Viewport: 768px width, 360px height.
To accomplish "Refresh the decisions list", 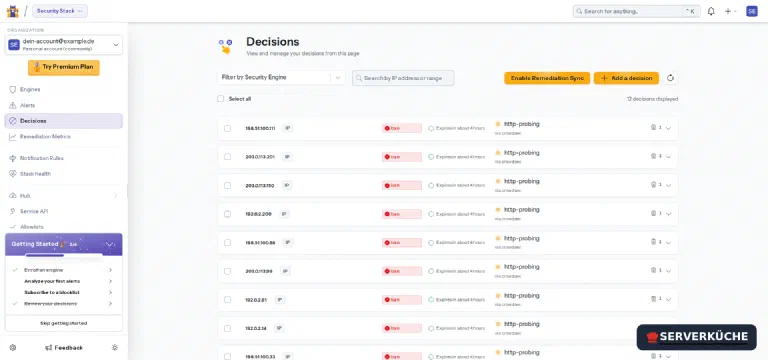I will (671, 78).
